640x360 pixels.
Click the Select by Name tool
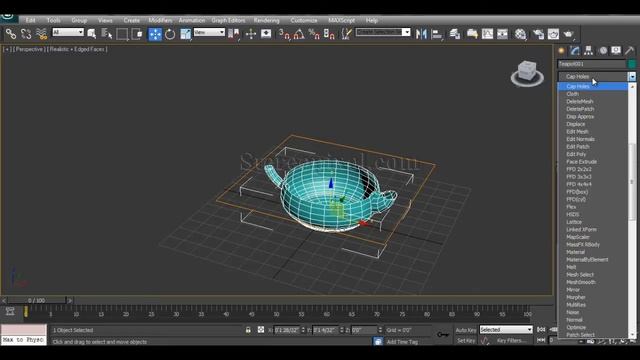click(107, 34)
